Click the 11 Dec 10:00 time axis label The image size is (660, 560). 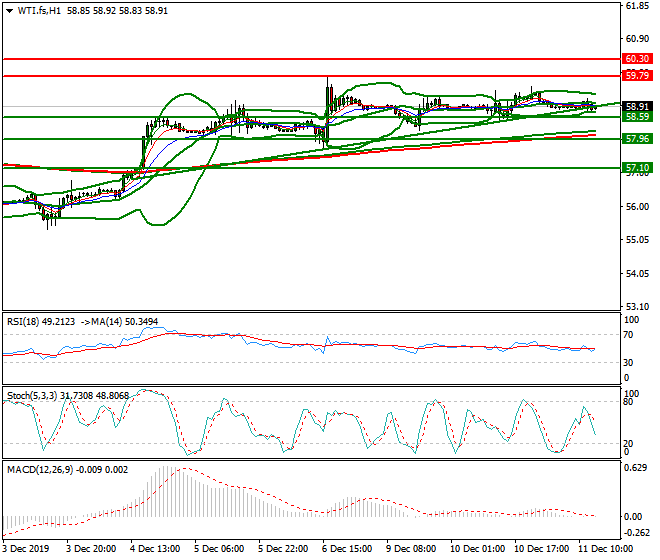pos(606,549)
